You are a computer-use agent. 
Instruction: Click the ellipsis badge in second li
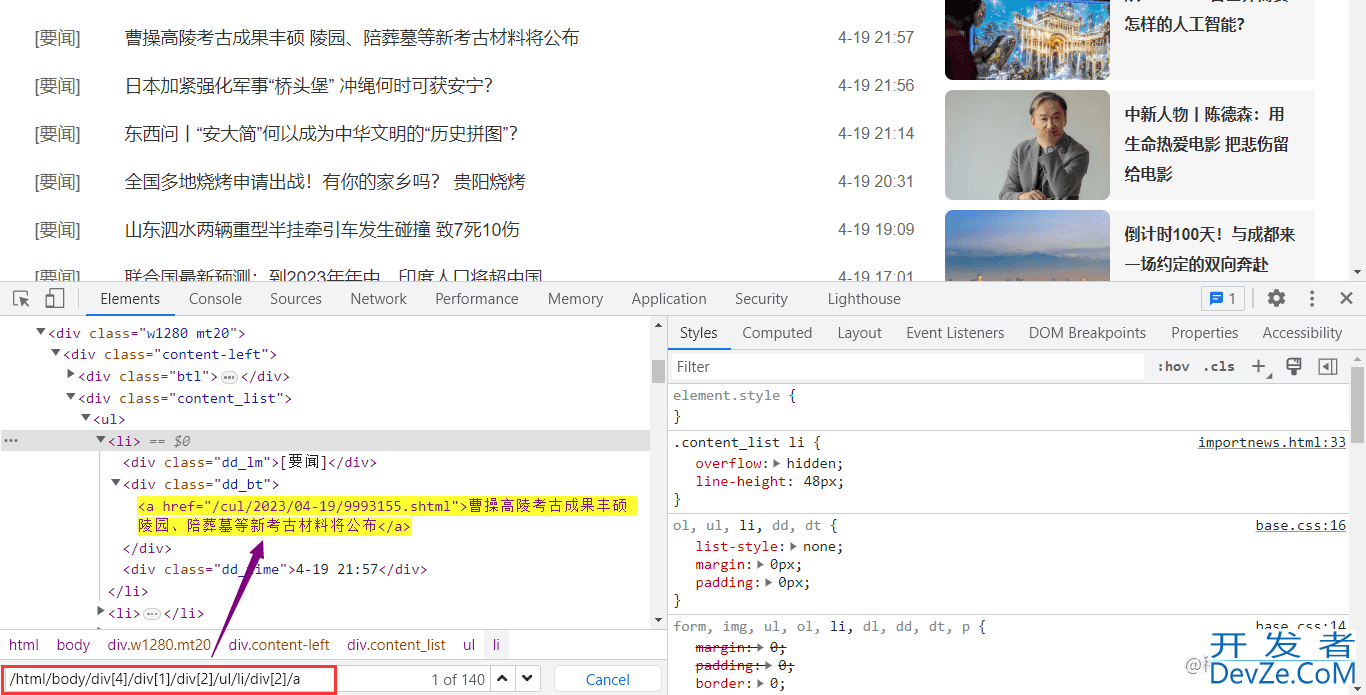(x=152, y=614)
